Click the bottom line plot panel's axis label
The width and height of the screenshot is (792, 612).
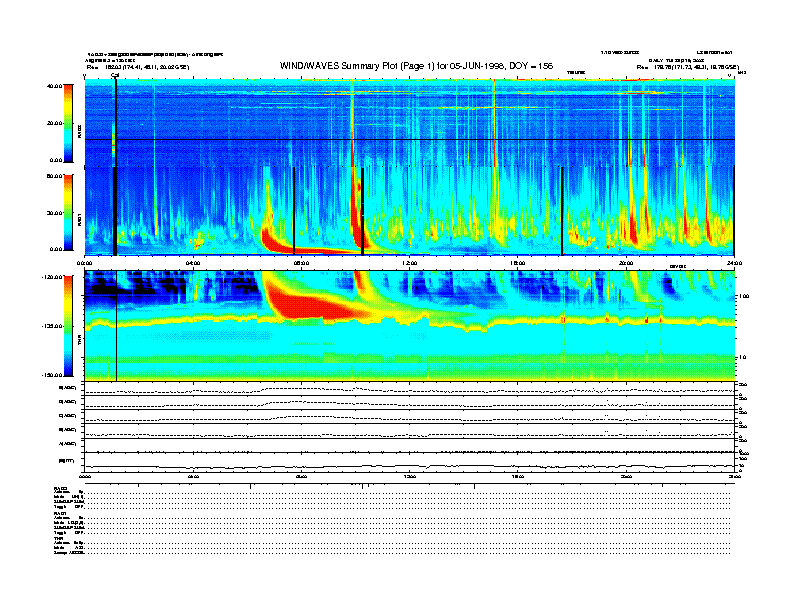tap(66, 461)
